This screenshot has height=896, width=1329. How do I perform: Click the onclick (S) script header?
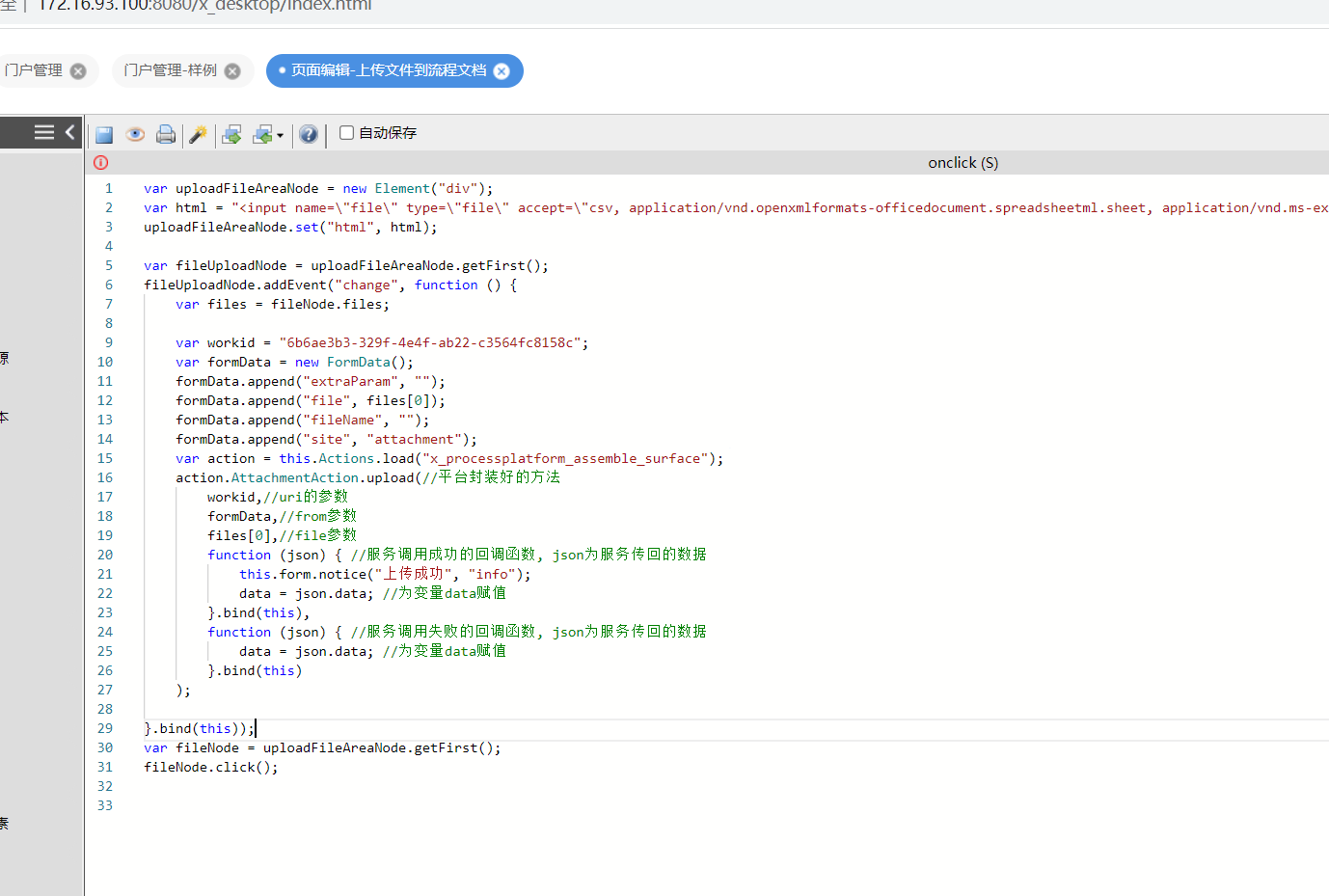963,163
